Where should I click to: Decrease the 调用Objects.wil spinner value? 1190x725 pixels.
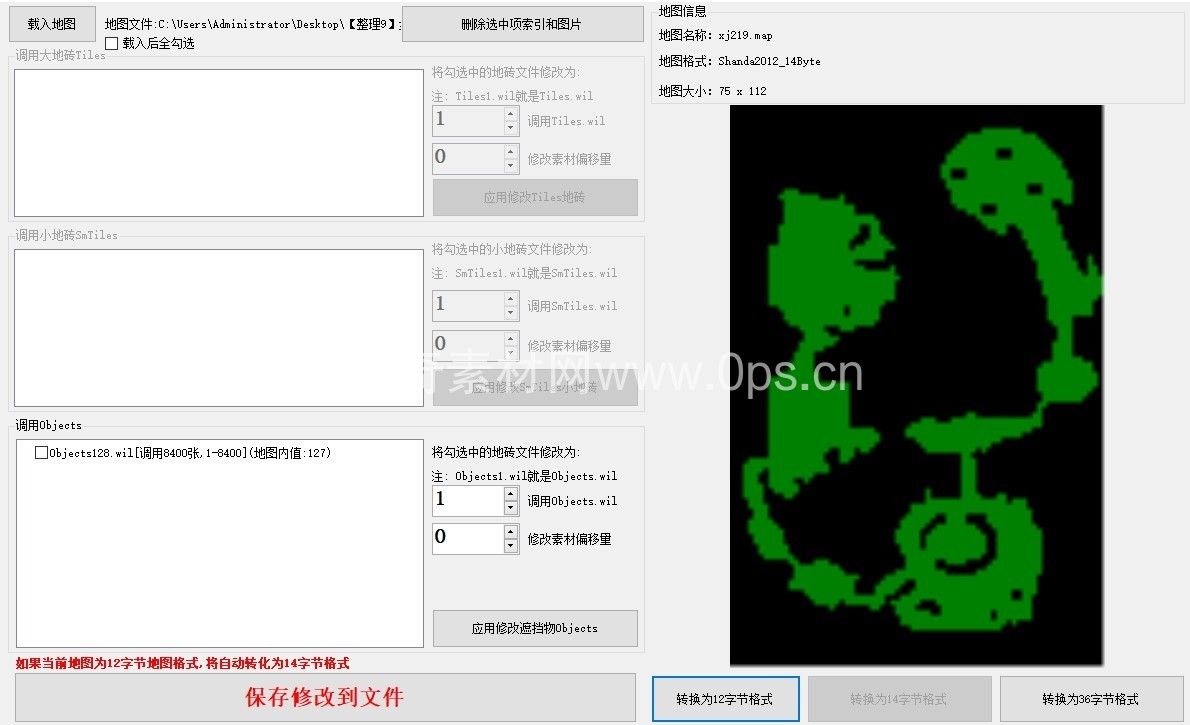pos(511,508)
